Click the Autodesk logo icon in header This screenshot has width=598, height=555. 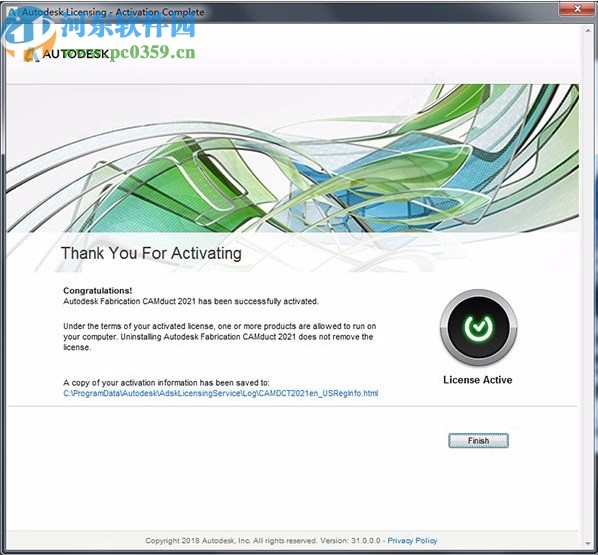point(31,55)
